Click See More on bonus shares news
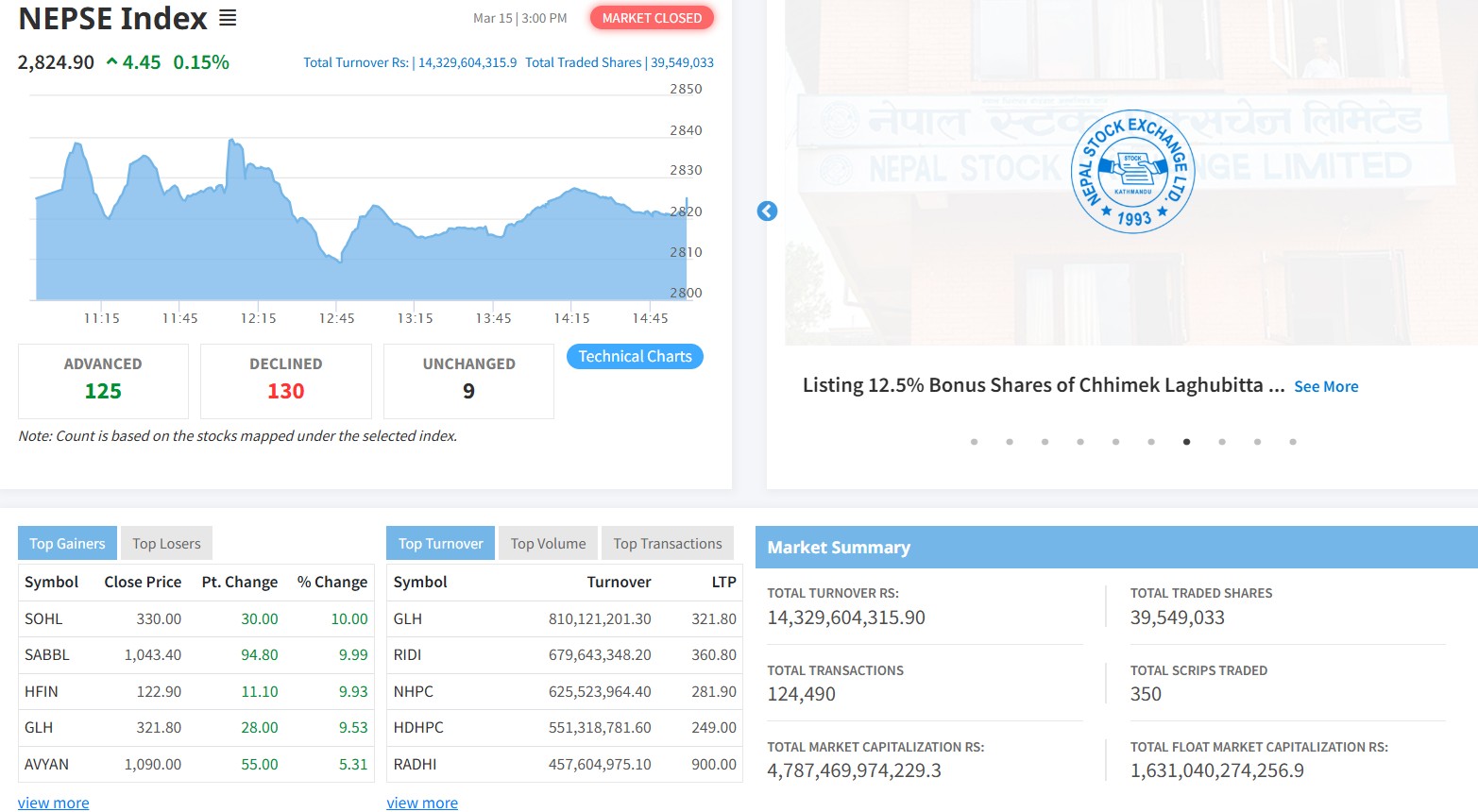This screenshot has width=1478, height=812. [1326, 386]
